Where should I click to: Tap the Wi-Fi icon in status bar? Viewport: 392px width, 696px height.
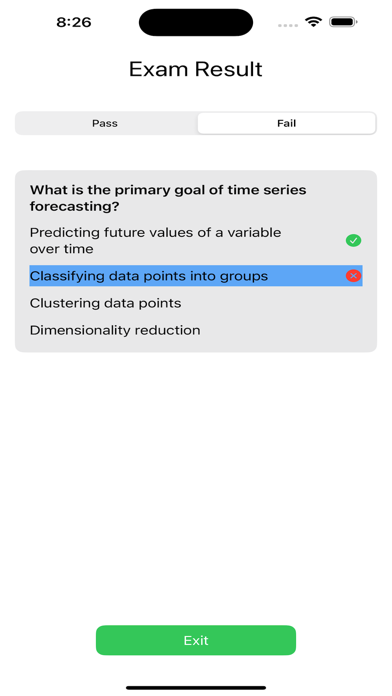(313, 22)
